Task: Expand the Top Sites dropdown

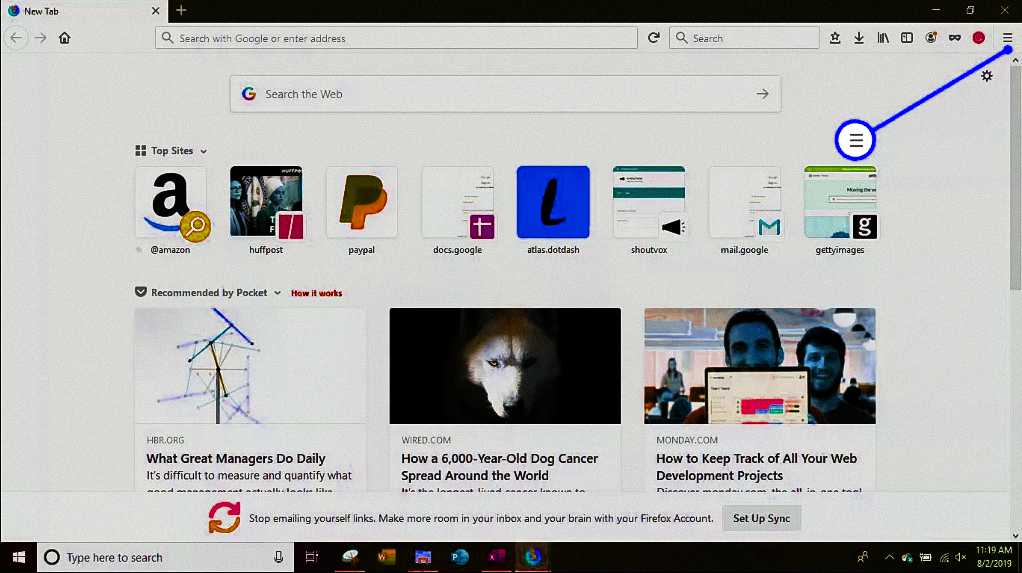Action: (203, 151)
